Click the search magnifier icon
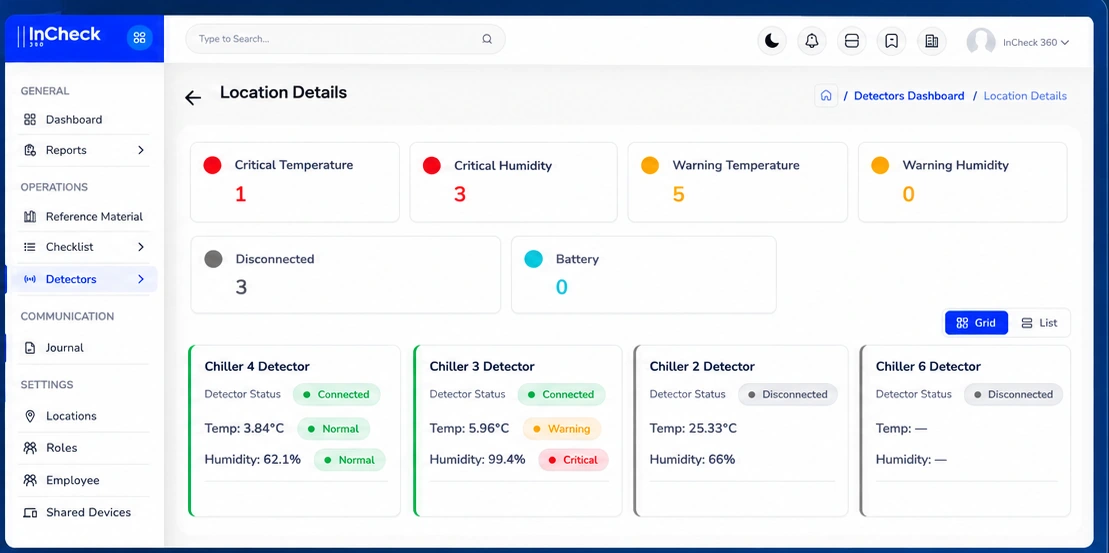 pyautogui.click(x=487, y=39)
